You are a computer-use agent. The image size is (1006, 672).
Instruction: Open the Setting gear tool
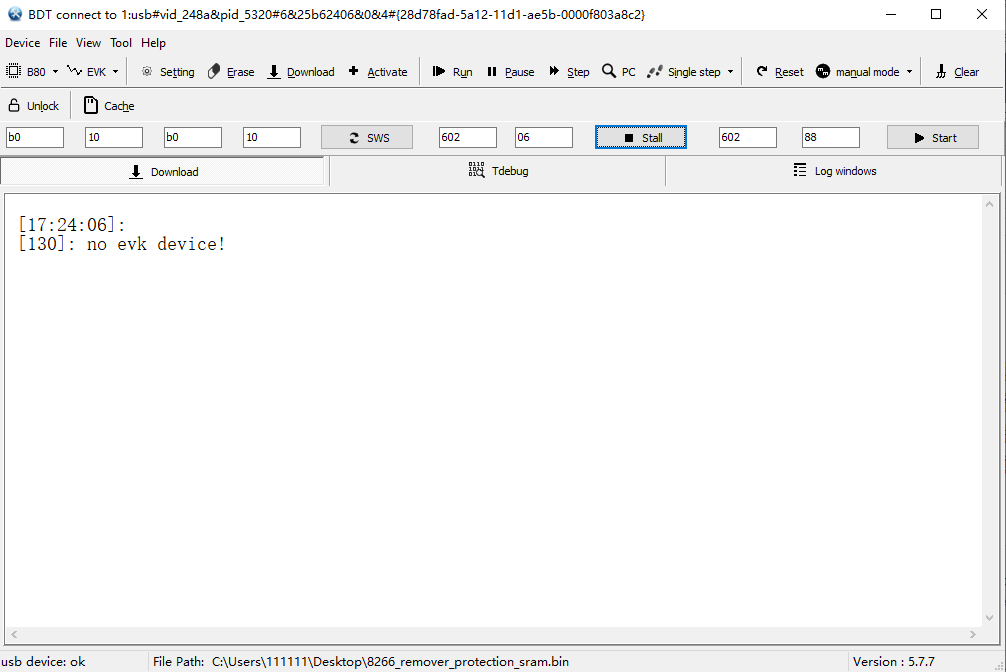point(168,72)
